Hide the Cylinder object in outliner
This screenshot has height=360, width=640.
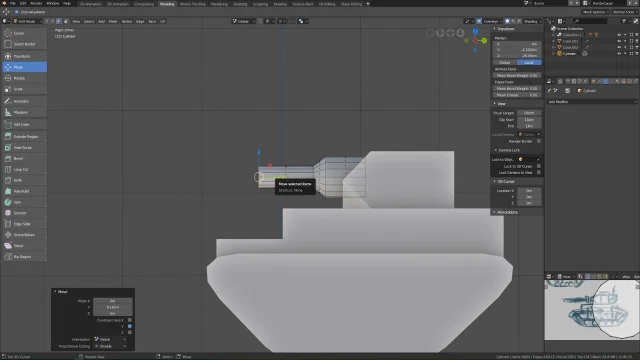[619, 53]
